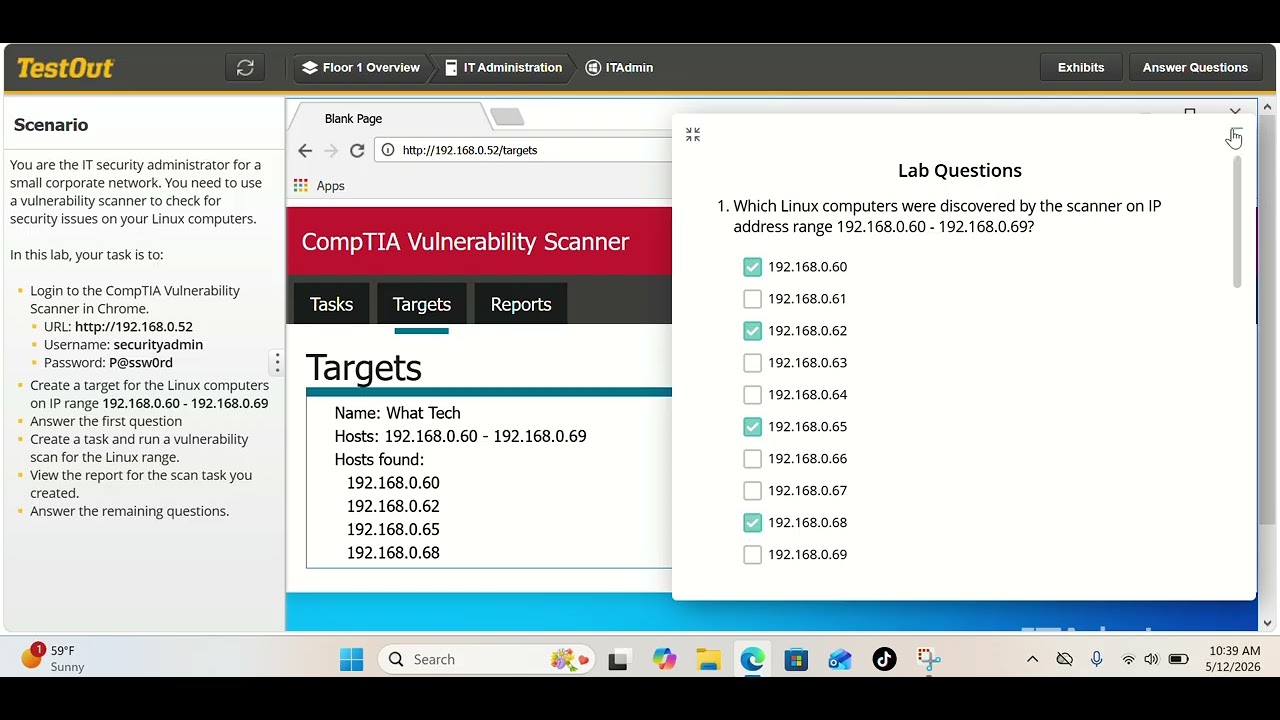Check the 192.168.0.69 checkbox
This screenshot has width=1280, height=720.
pyautogui.click(x=753, y=555)
